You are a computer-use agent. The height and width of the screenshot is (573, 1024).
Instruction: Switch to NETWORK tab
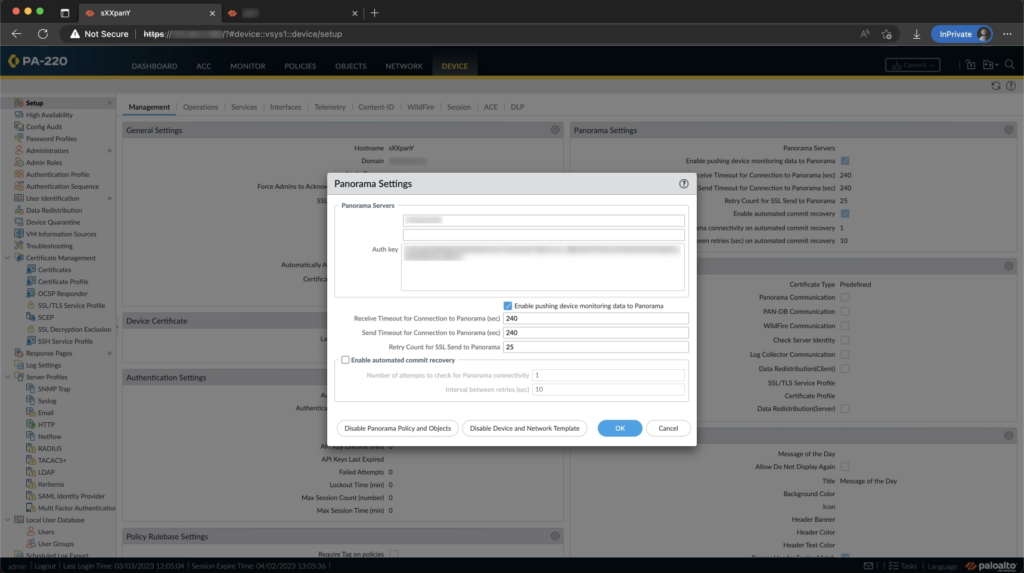(404, 66)
